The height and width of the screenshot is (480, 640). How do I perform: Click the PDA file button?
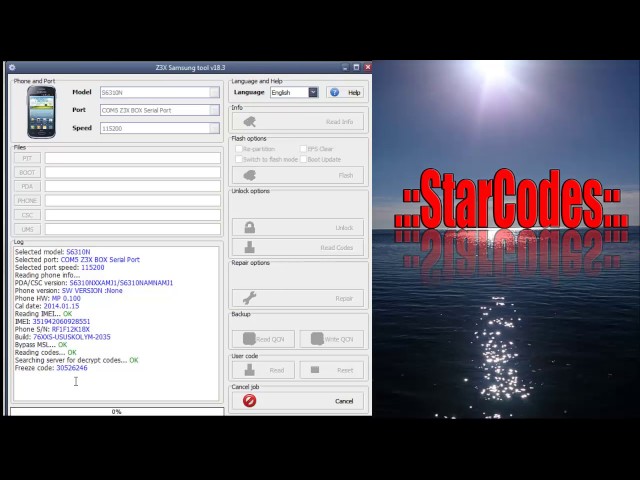(27, 187)
